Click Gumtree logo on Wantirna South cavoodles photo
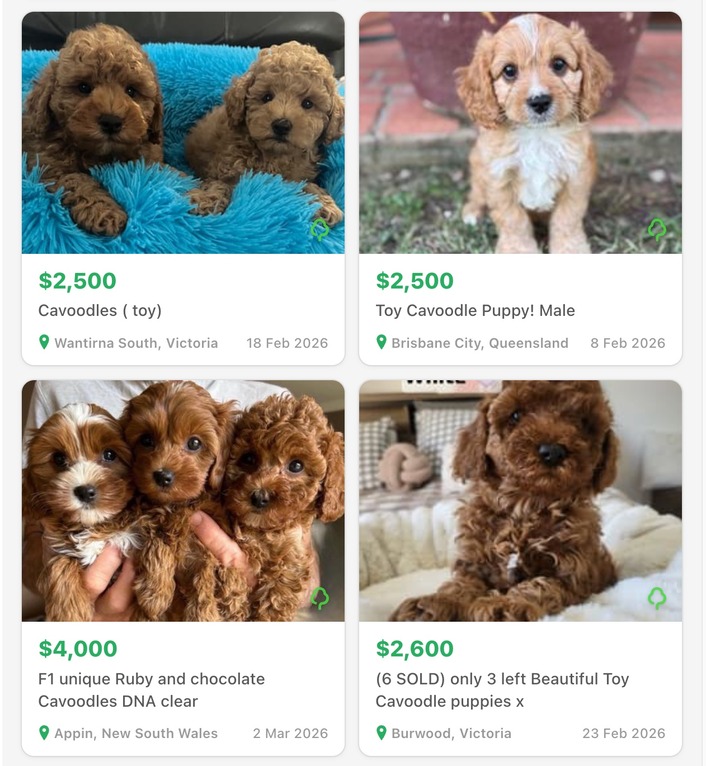This screenshot has height=766, width=706. coord(320,230)
